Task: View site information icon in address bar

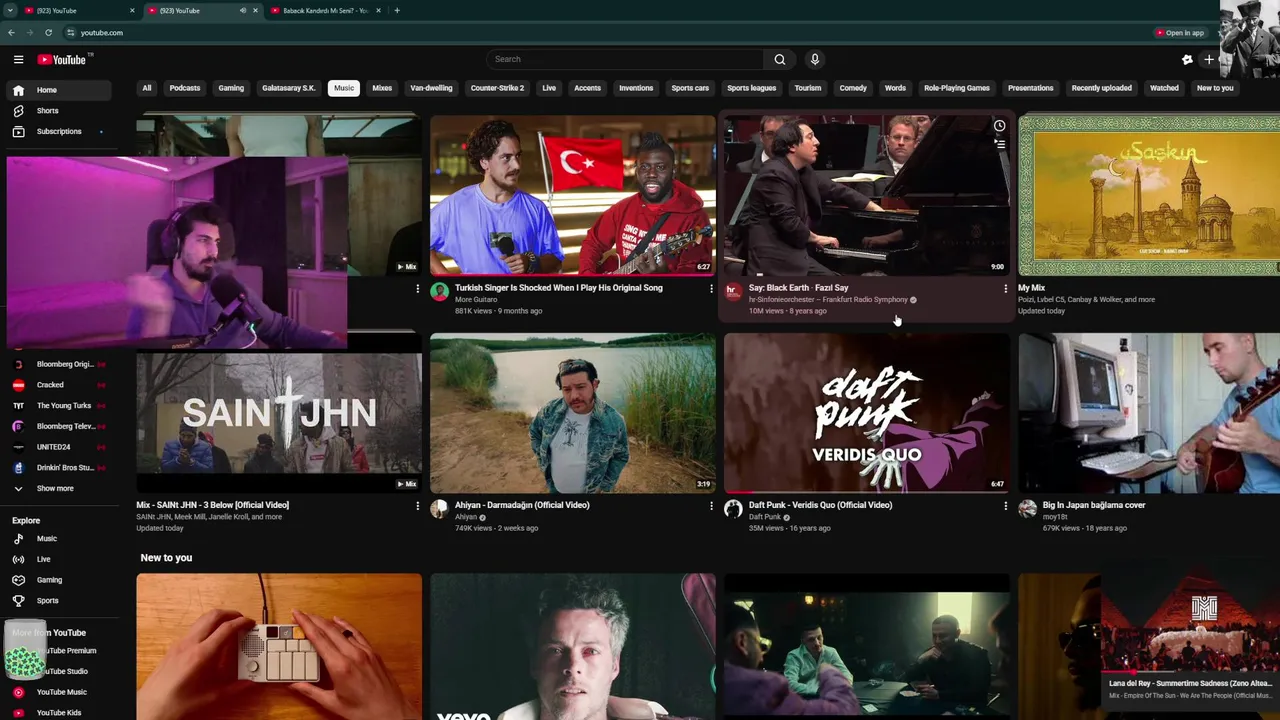Action: [70, 32]
